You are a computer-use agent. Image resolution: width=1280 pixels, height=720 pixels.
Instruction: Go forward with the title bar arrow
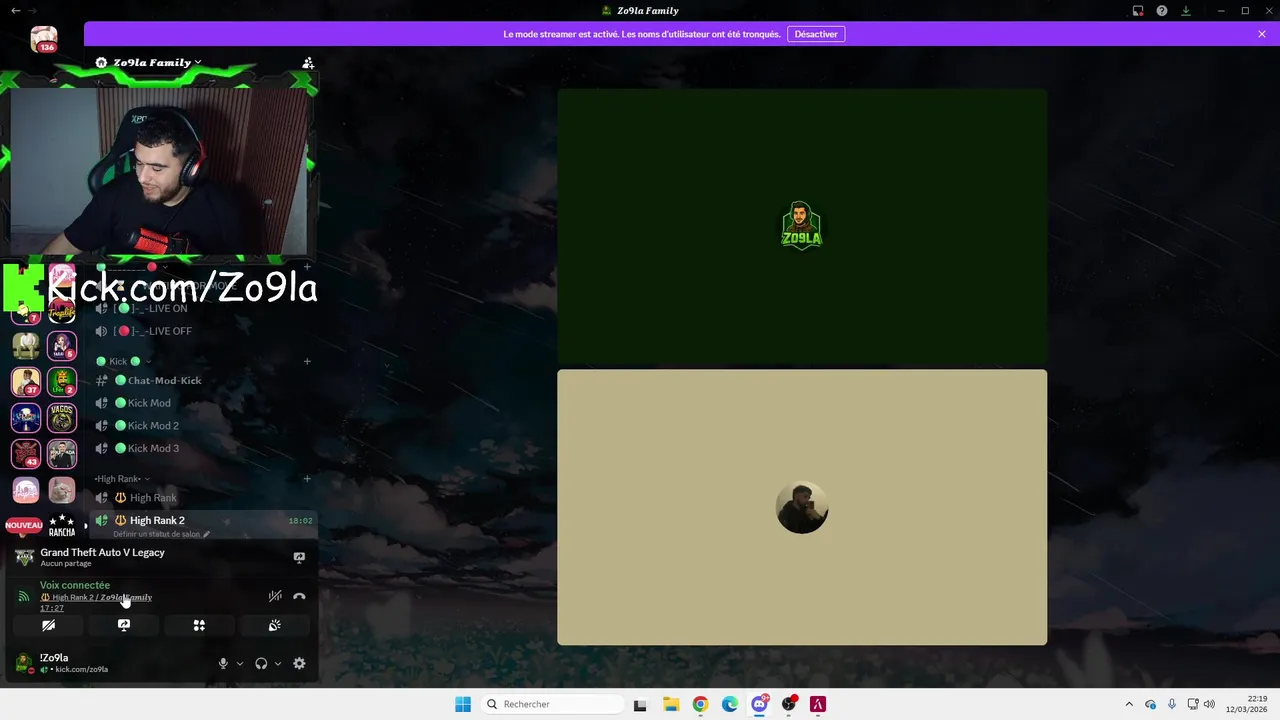31,10
